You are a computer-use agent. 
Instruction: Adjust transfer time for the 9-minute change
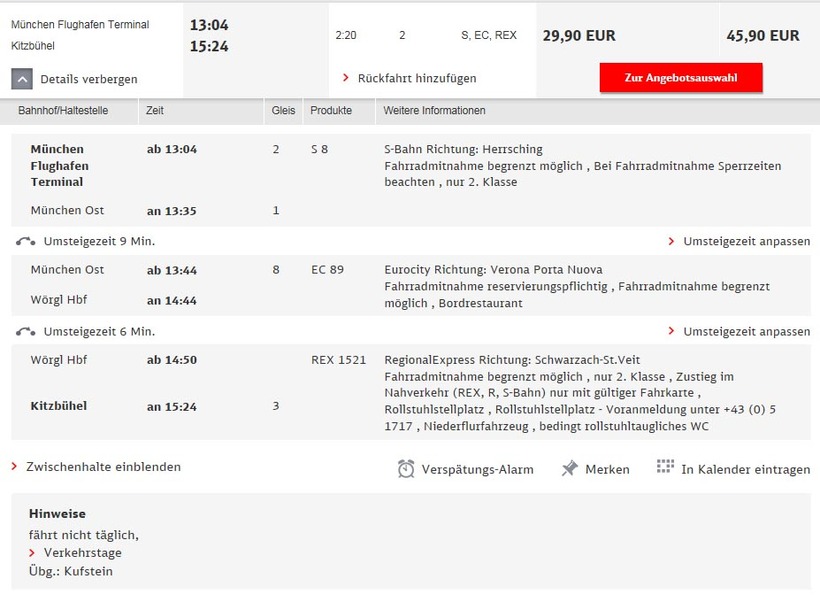point(746,241)
